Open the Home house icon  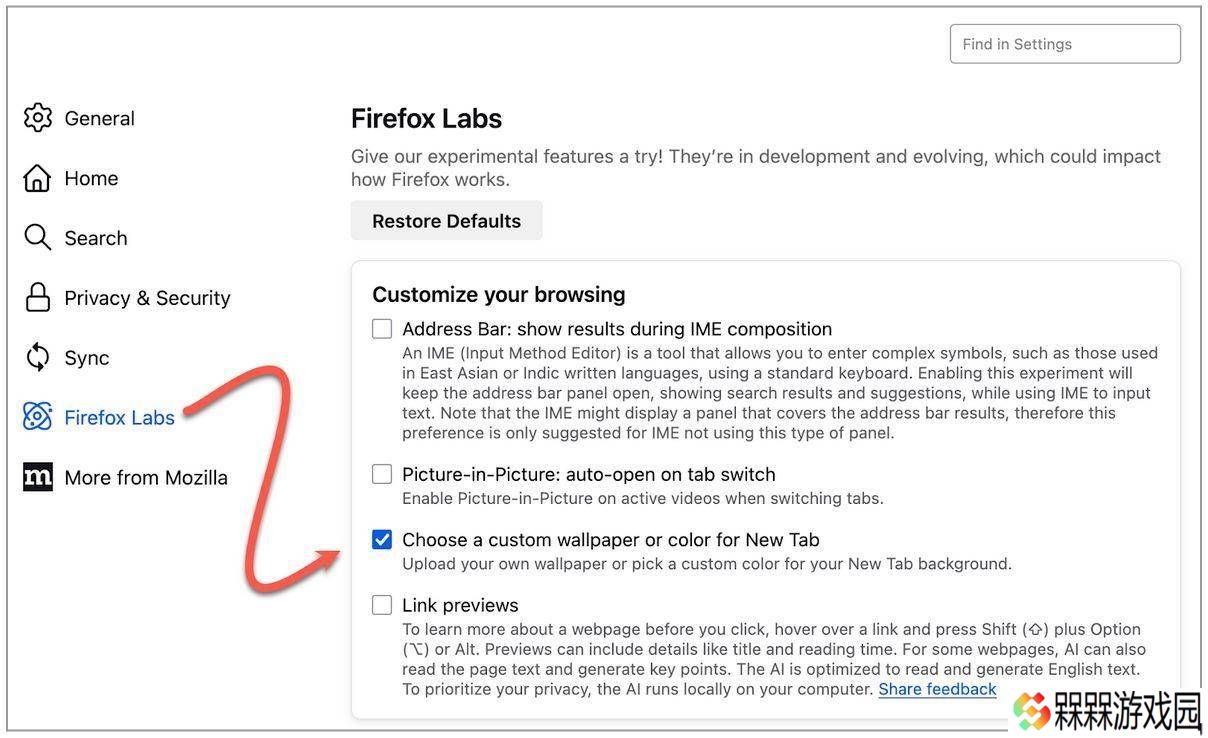tap(37, 178)
